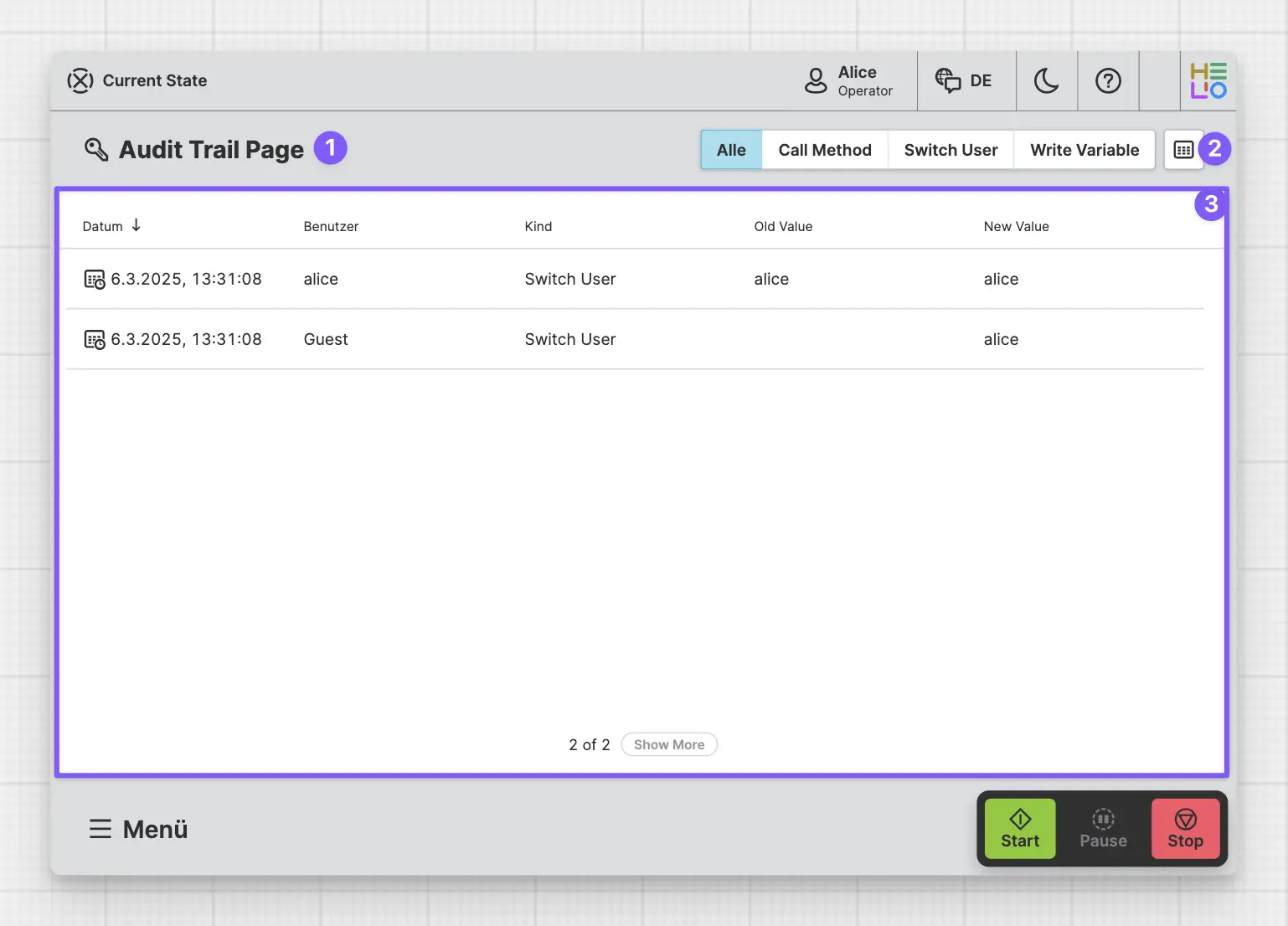Filter audit trail by Switch User
This screenshot has height=926, width=1288.
pyautogui.click(x=951, y=150)
